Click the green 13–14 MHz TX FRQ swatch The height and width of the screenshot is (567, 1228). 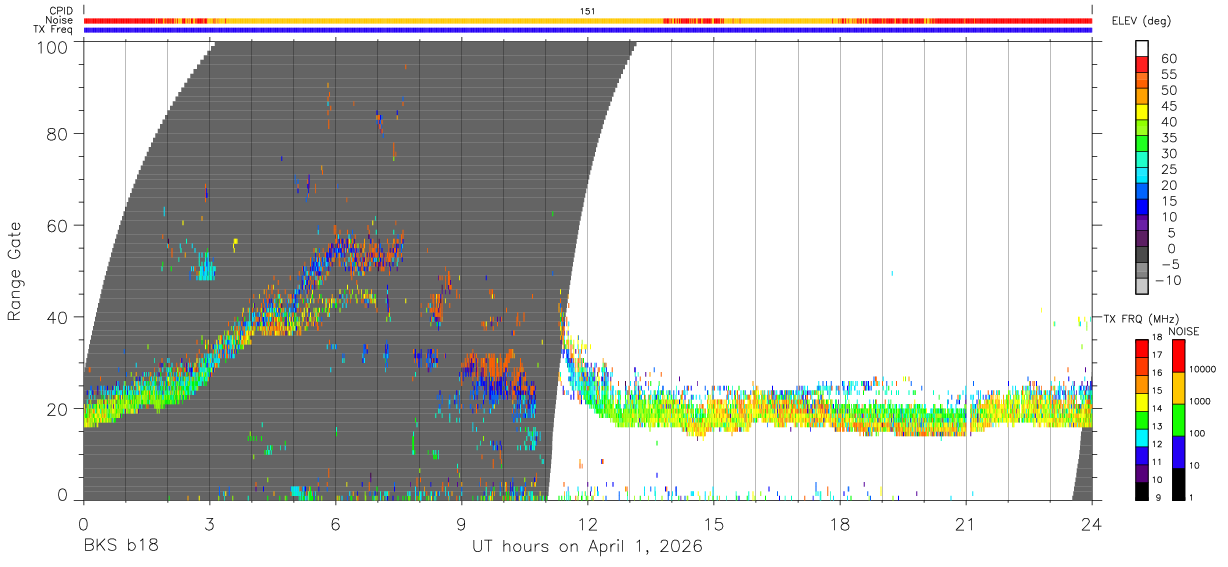(1142, 419)
